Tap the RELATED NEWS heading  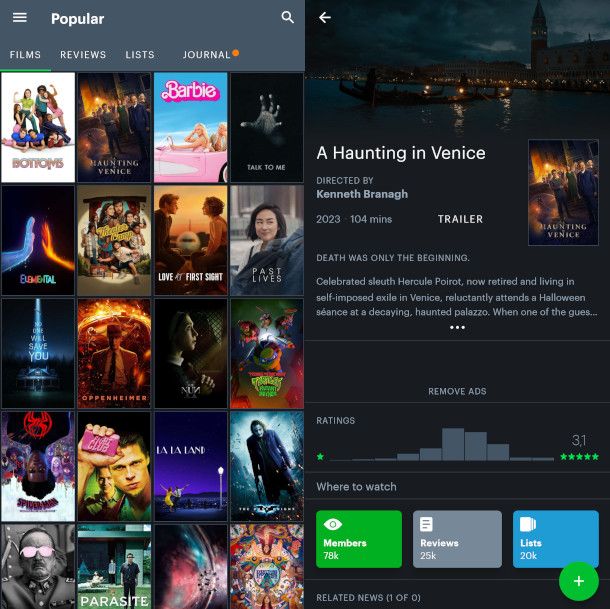point(368,598)
